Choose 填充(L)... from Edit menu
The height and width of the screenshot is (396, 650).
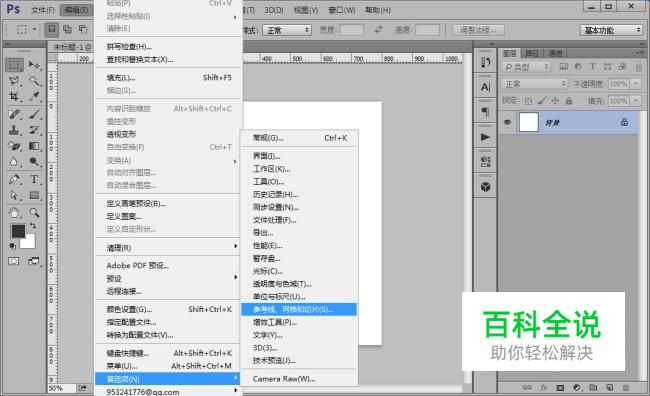[x=169, y=78]
